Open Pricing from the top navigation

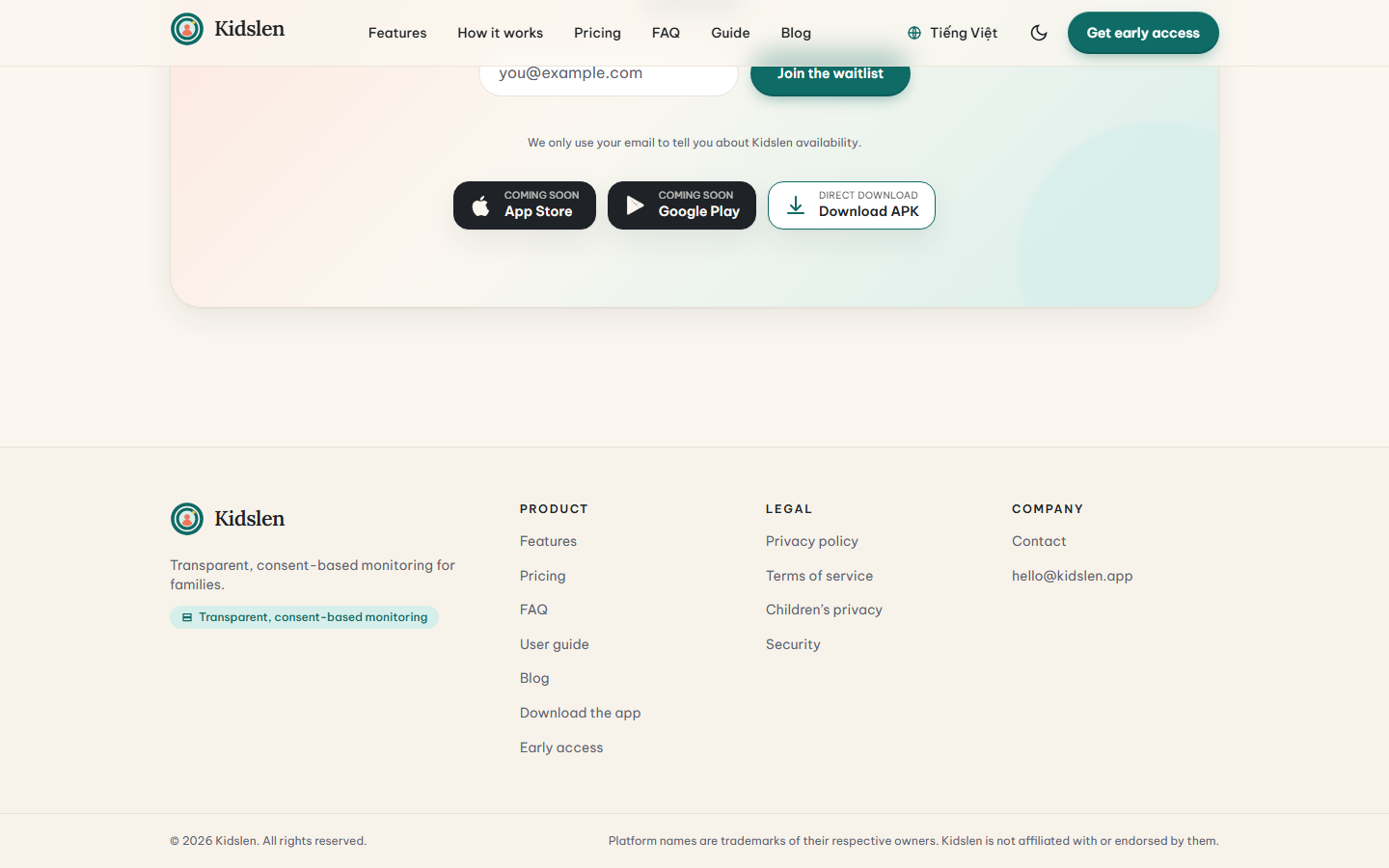(597, 33)
